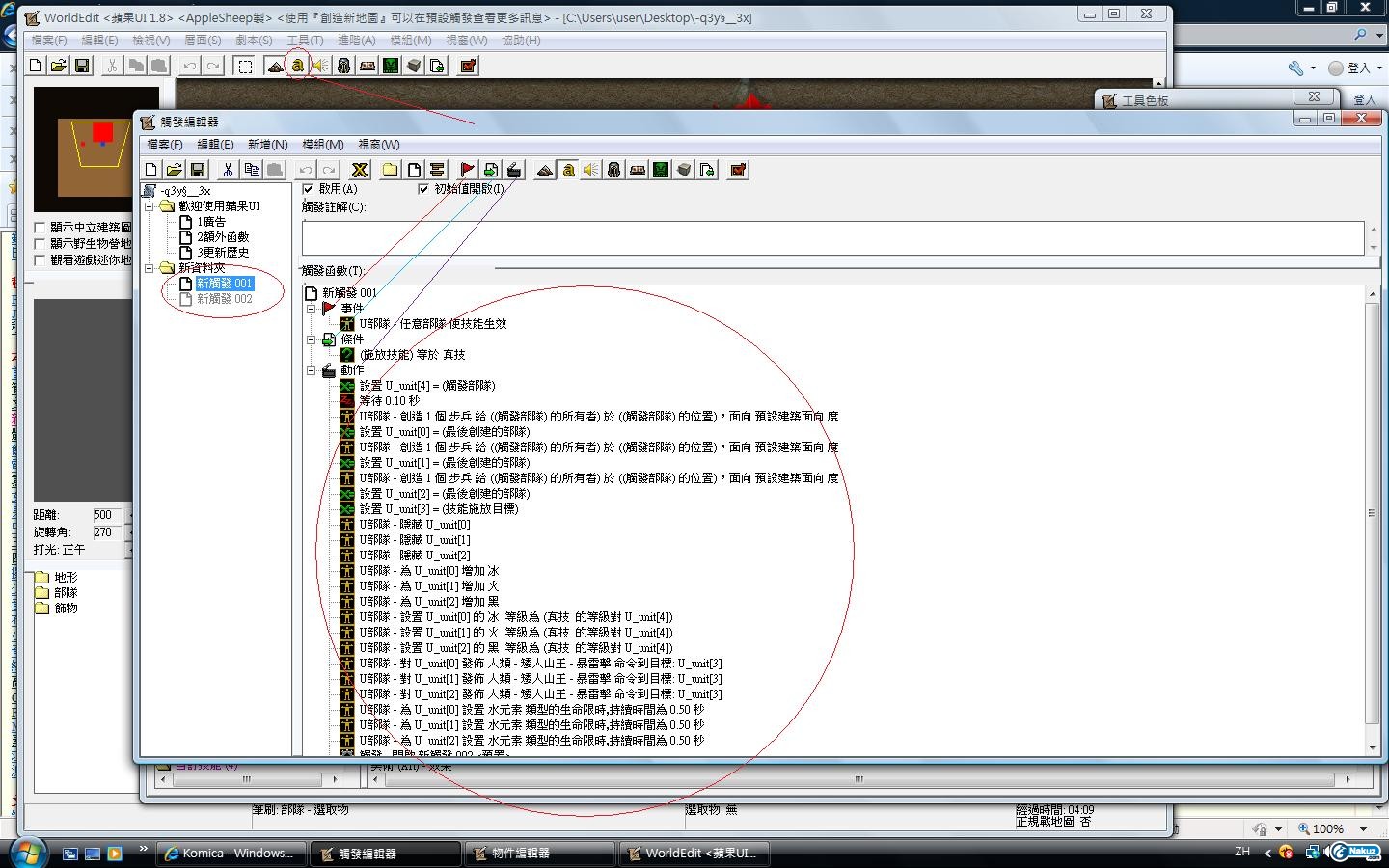Click the red flag new event icon
Image resolution: width=1389 pixels, height=868 pixels.
tap(468, 170)
